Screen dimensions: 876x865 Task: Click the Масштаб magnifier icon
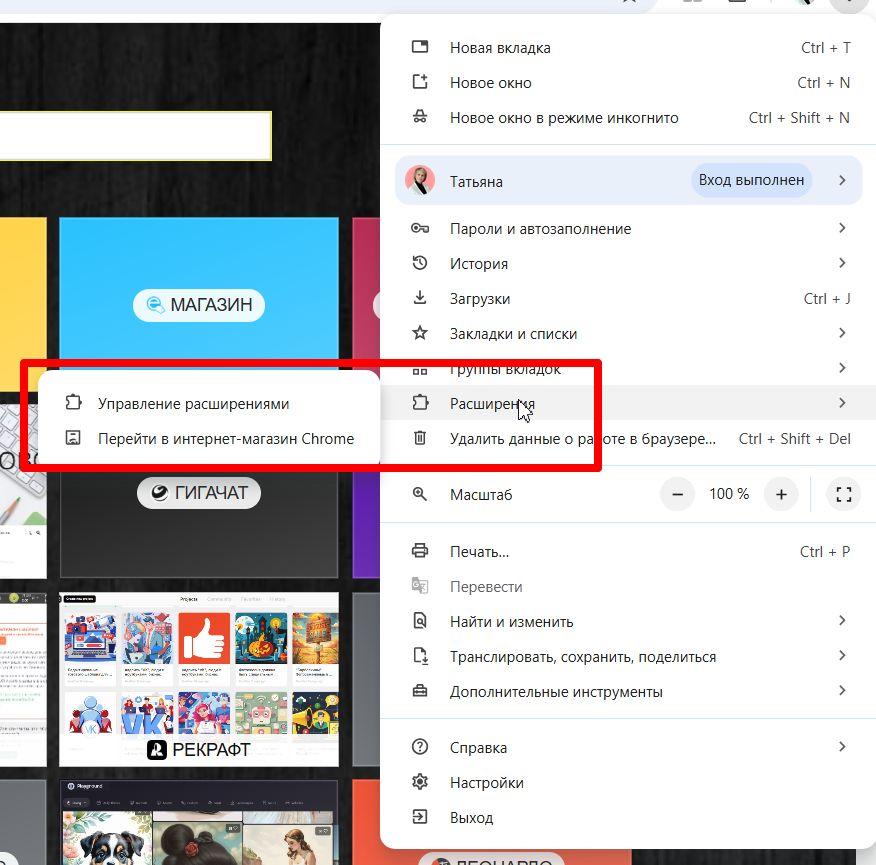tap(420, 494)
